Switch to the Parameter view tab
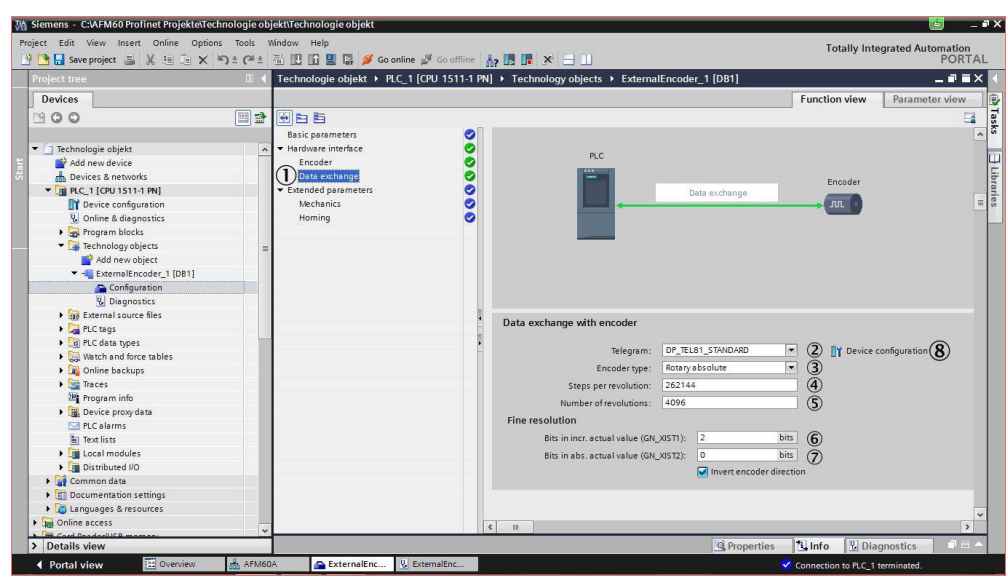This screenshot has width=1007, height=583. 928,99
